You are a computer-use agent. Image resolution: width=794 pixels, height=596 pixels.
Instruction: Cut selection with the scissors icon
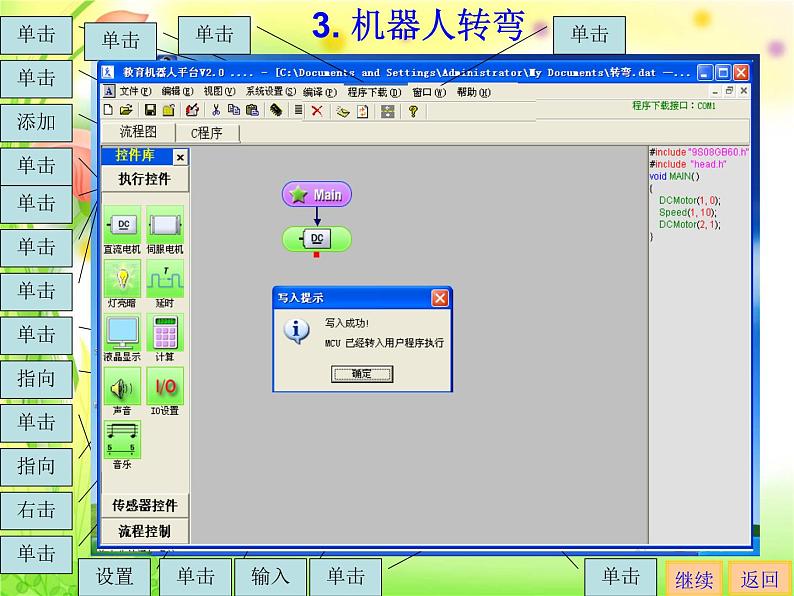point(216,110)
